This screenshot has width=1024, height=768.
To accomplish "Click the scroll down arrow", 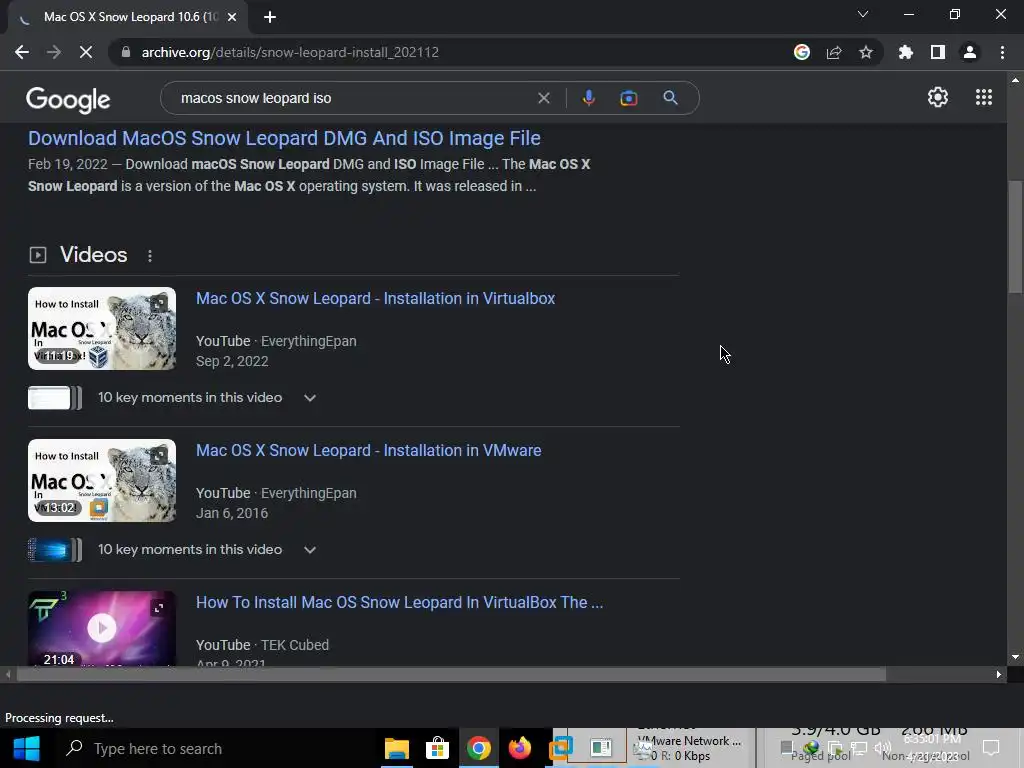I will 1015,657.
